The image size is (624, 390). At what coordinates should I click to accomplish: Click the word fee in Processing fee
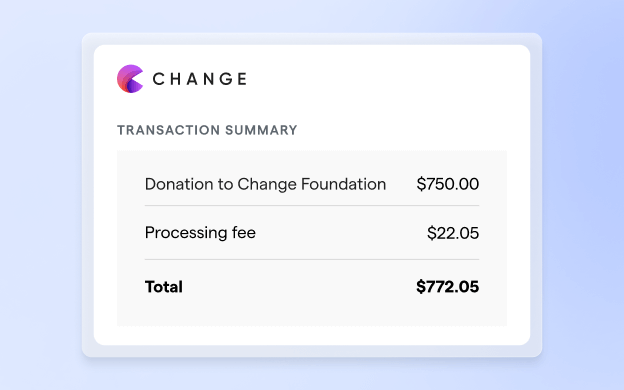click(x=244, y=232)
